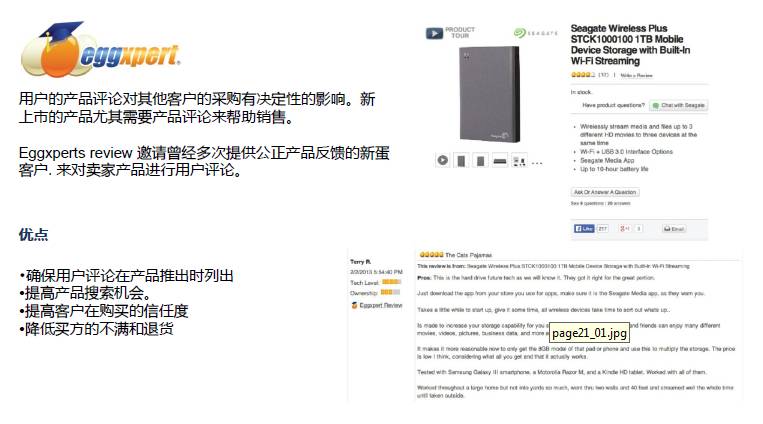Click the Email share button
This screenshot has width=763, height=424.
coord(674,229)
